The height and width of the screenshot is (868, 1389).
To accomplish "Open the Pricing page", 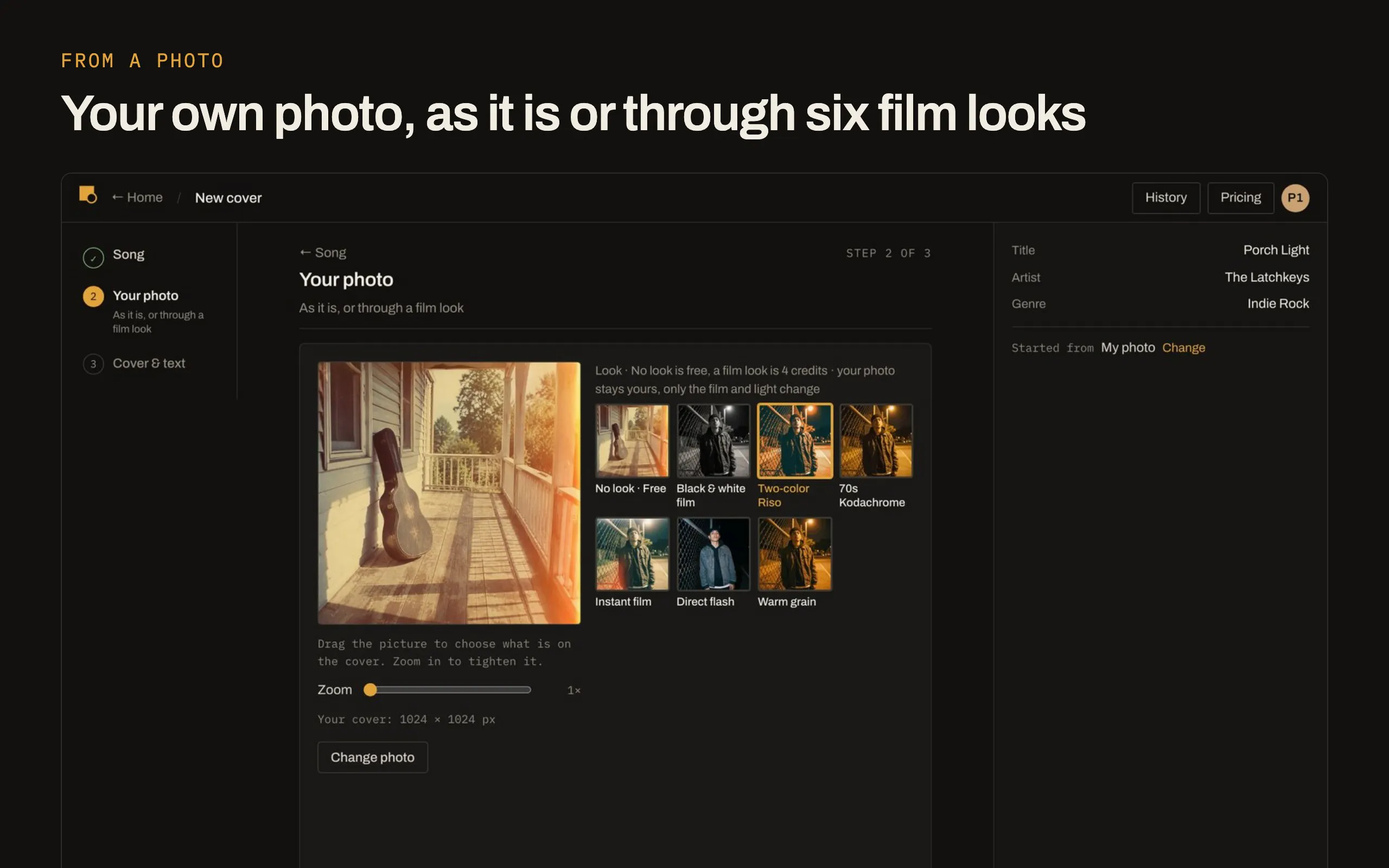I will [1240, 198].
